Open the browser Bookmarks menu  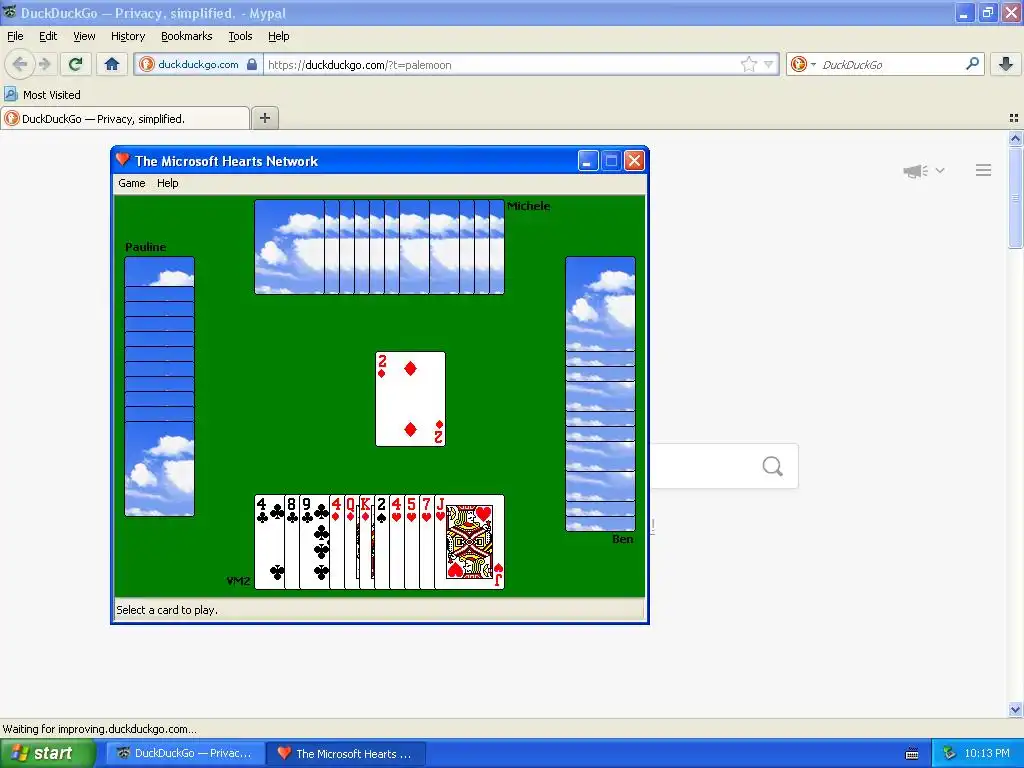186,37
